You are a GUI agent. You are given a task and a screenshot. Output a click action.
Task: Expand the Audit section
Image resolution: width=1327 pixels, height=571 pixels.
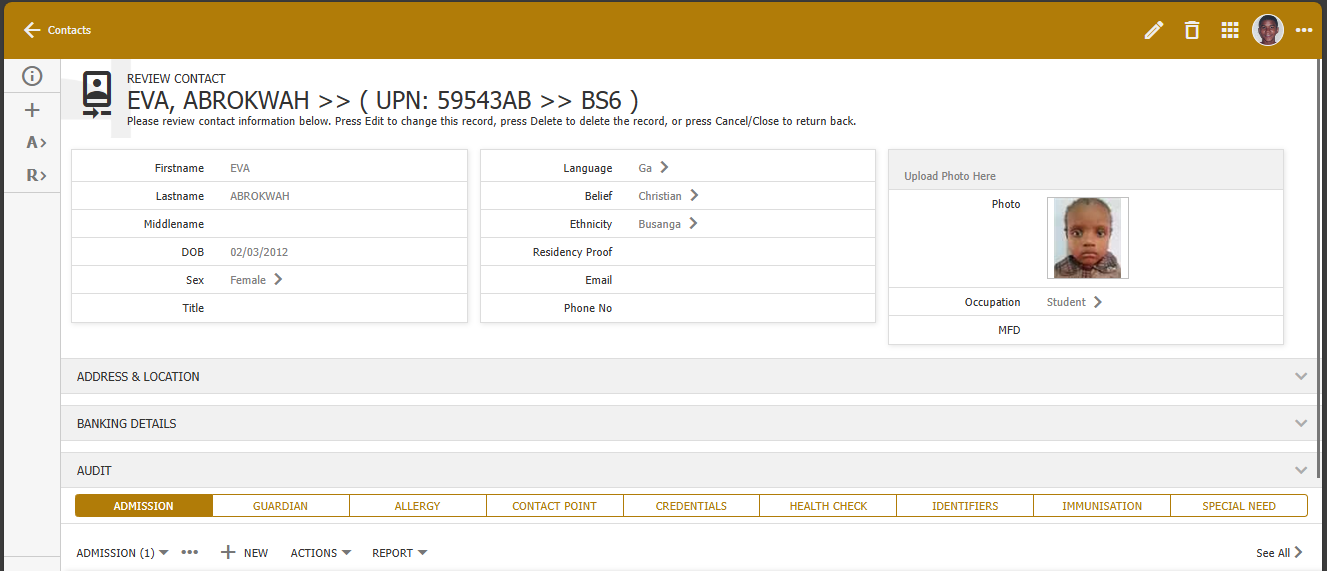pyautogui.click(x=1300, y=471)
